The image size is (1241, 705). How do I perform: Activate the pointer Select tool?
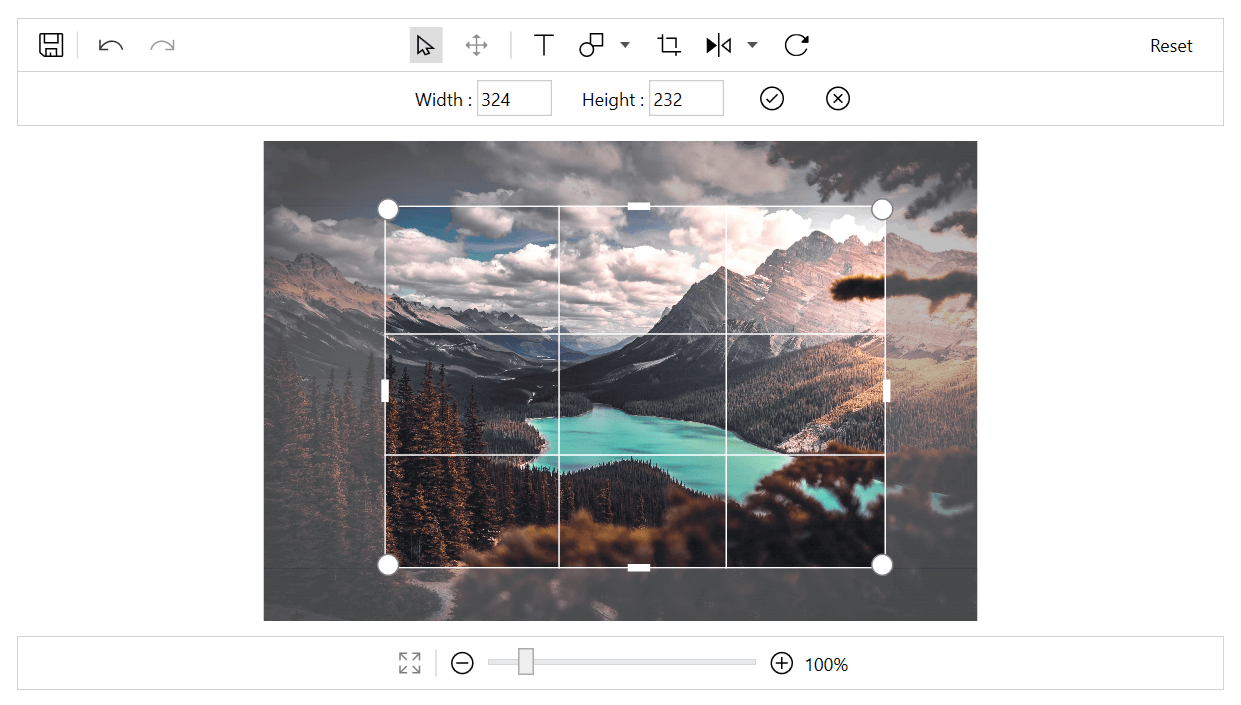pos(426,45)
